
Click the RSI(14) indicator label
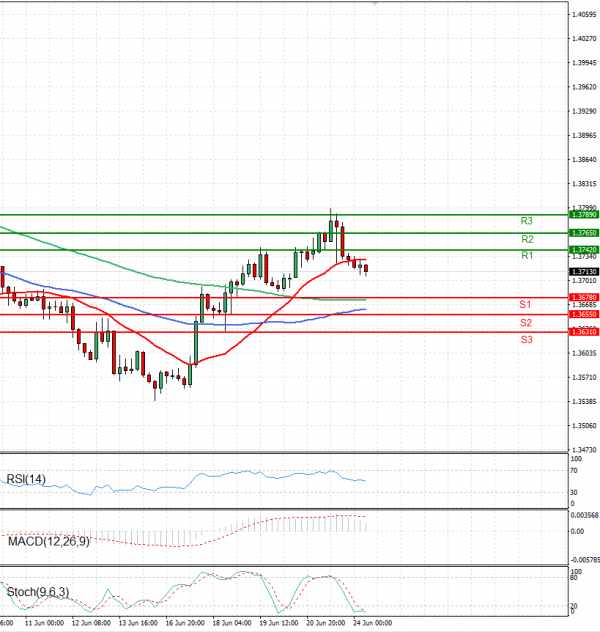[26, 479]
